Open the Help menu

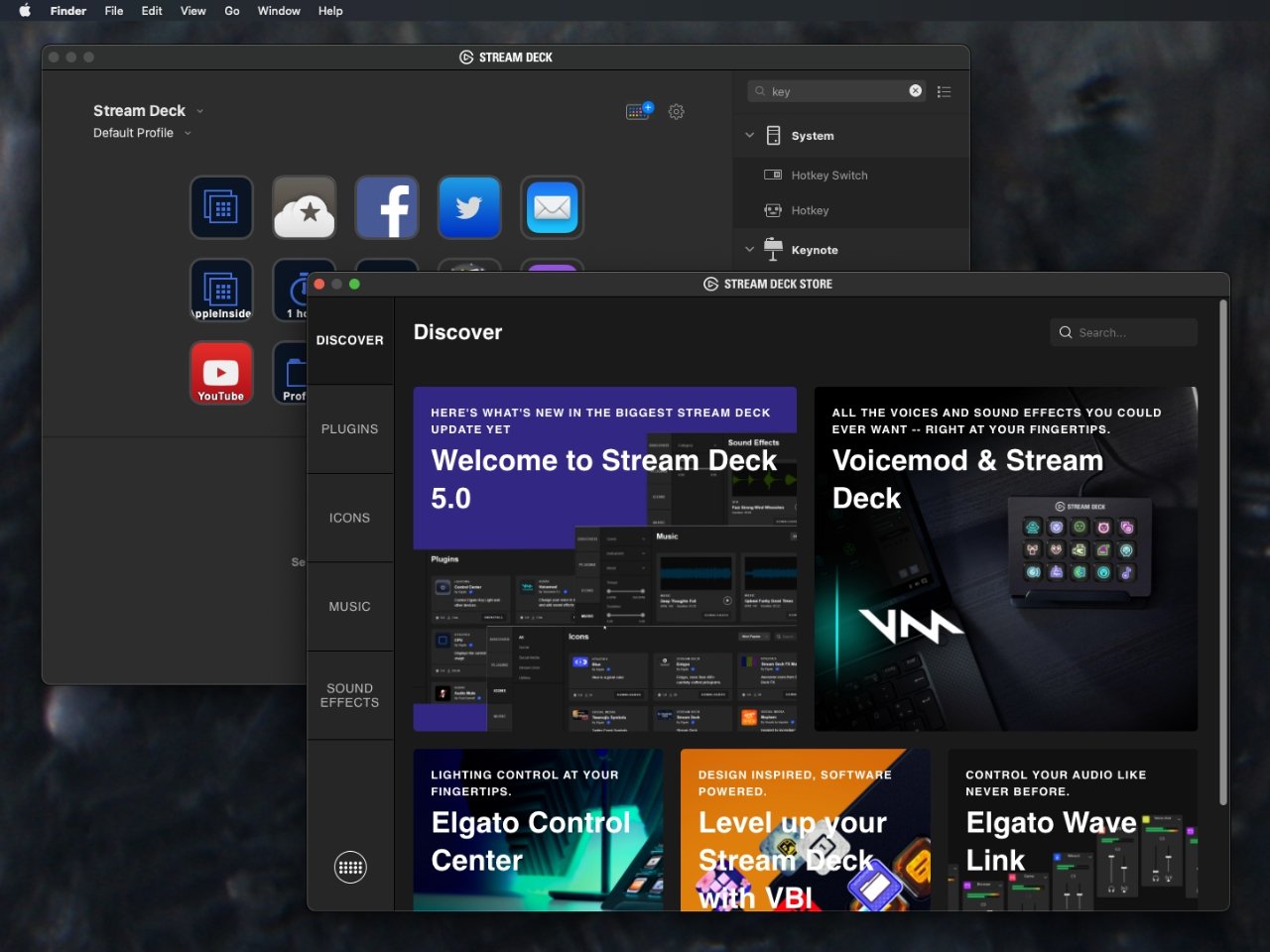(330, 11)
